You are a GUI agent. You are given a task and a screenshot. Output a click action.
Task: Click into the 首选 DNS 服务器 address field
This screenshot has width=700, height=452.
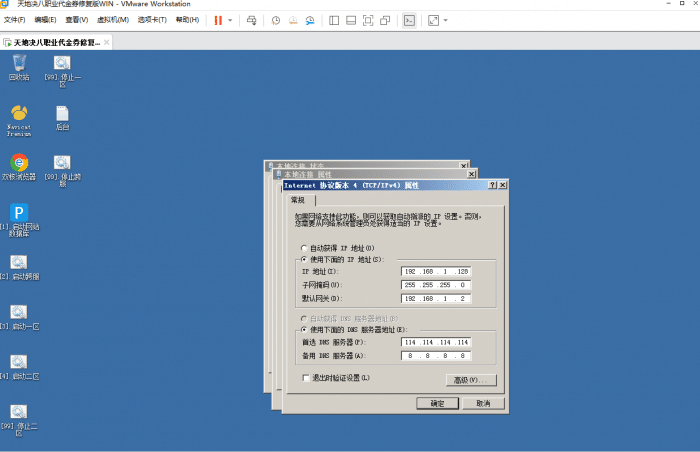pyautogui.click(x=436, y=342)
